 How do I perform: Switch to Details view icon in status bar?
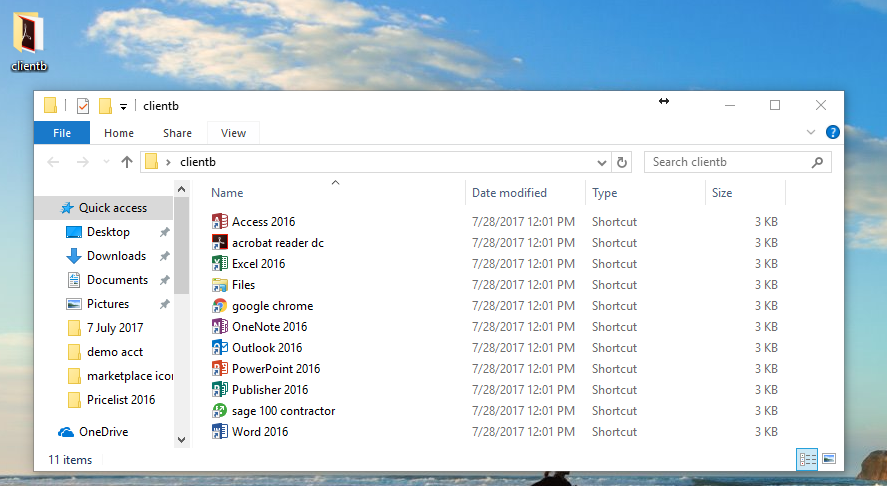pos(807,459)
